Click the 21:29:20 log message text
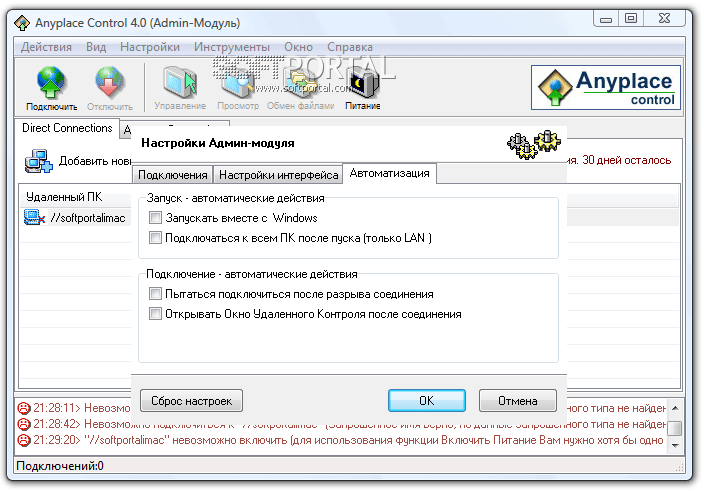704x493 pixels. [348, 440]
